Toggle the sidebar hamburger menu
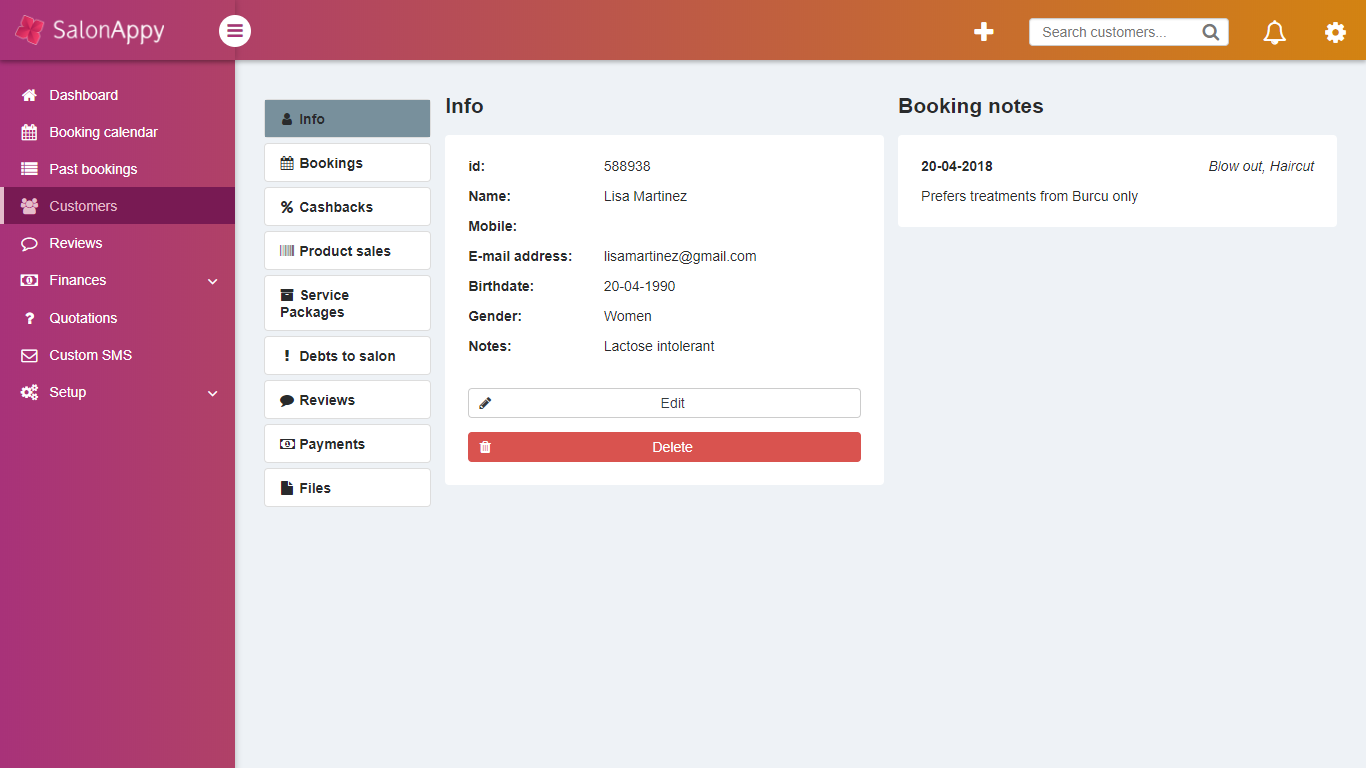This screenshot has width=1366, height=768. (235, 31)
